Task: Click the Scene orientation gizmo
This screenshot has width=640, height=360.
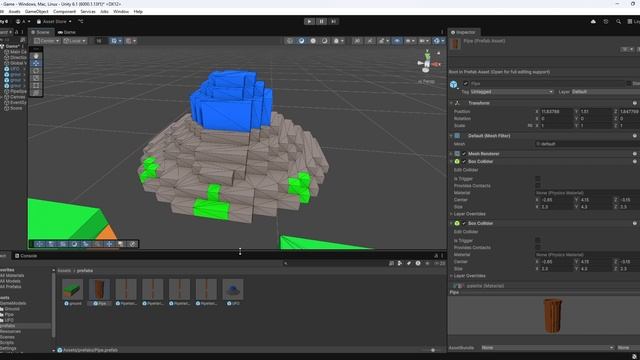Action: (x=427, y=62)
